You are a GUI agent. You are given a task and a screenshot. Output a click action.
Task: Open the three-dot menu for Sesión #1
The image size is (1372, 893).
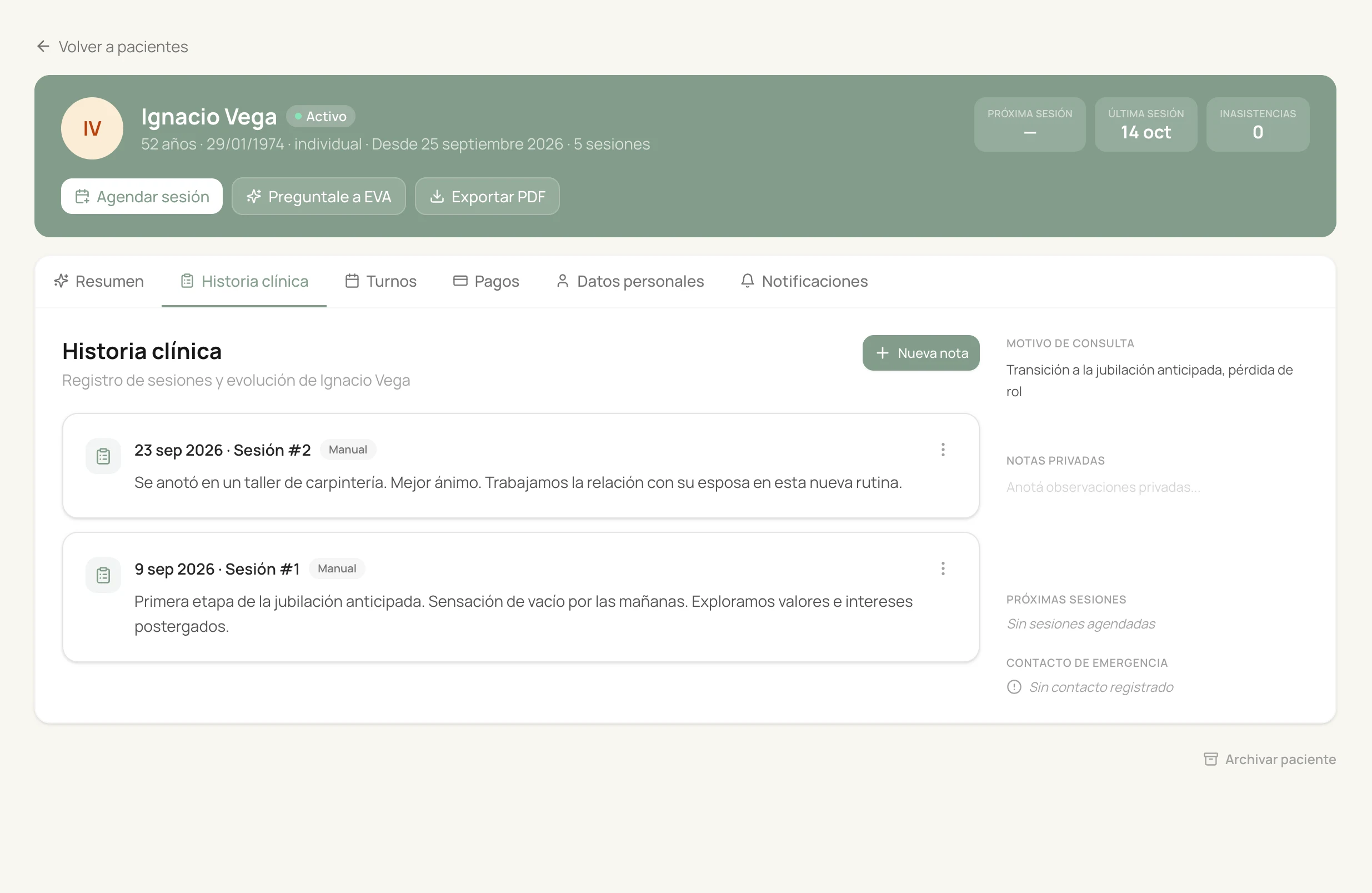coord(943,569)
